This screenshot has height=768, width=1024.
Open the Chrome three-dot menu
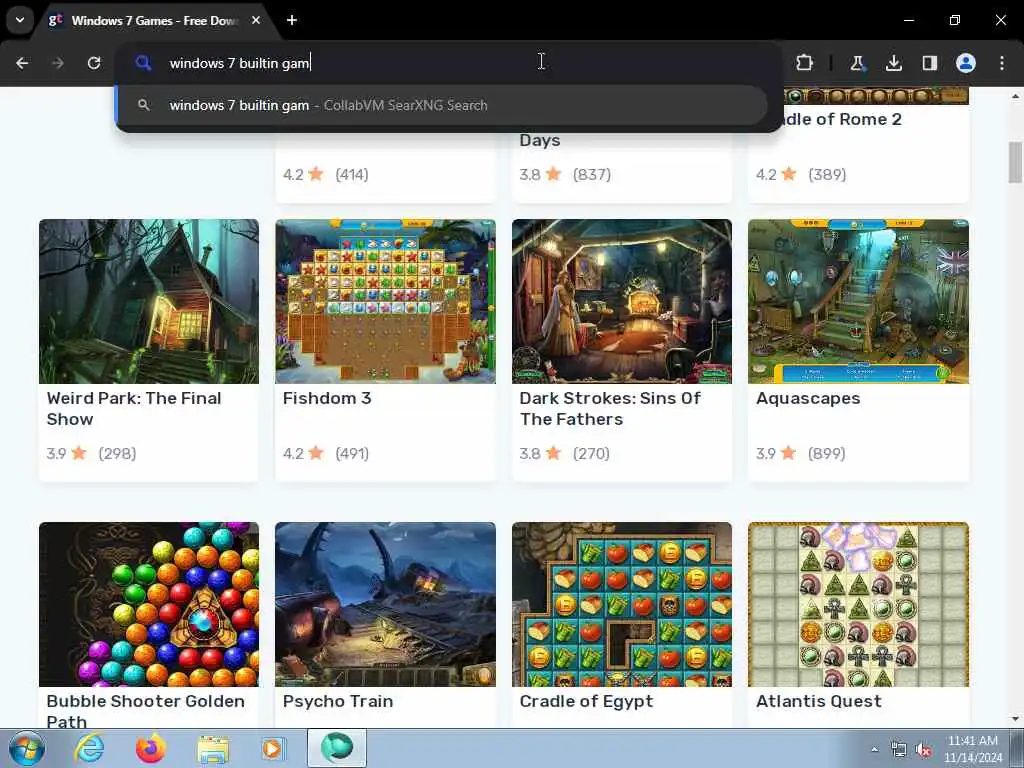[x=1002, y=63]
